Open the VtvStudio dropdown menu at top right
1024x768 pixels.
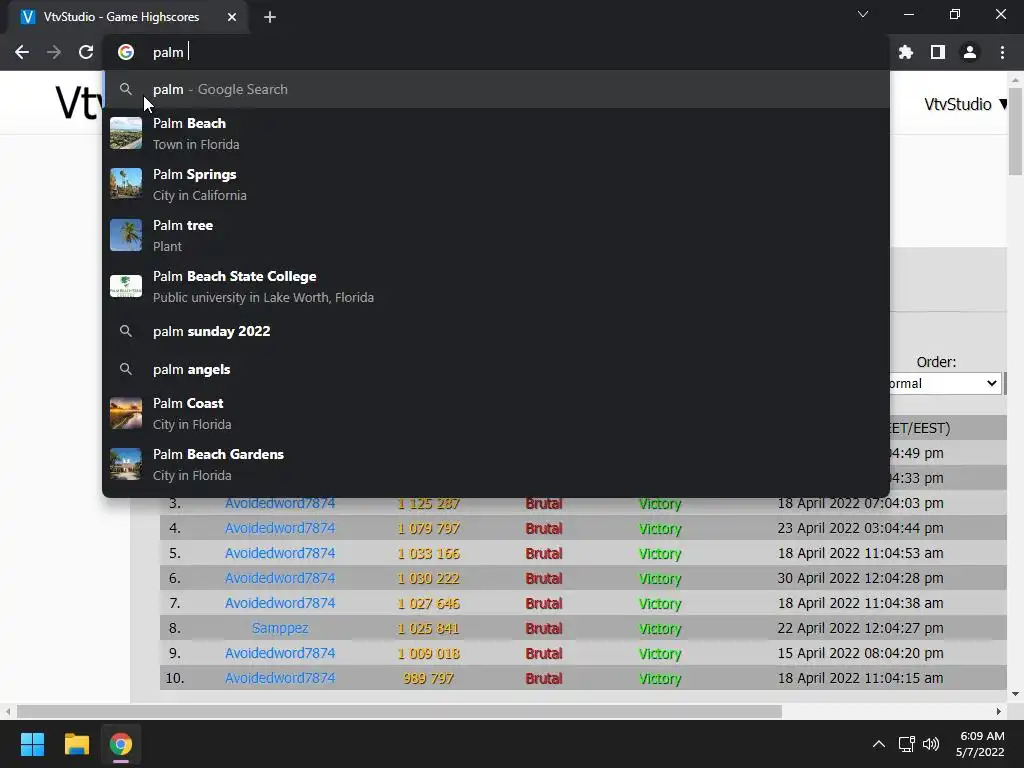(965, 104)
